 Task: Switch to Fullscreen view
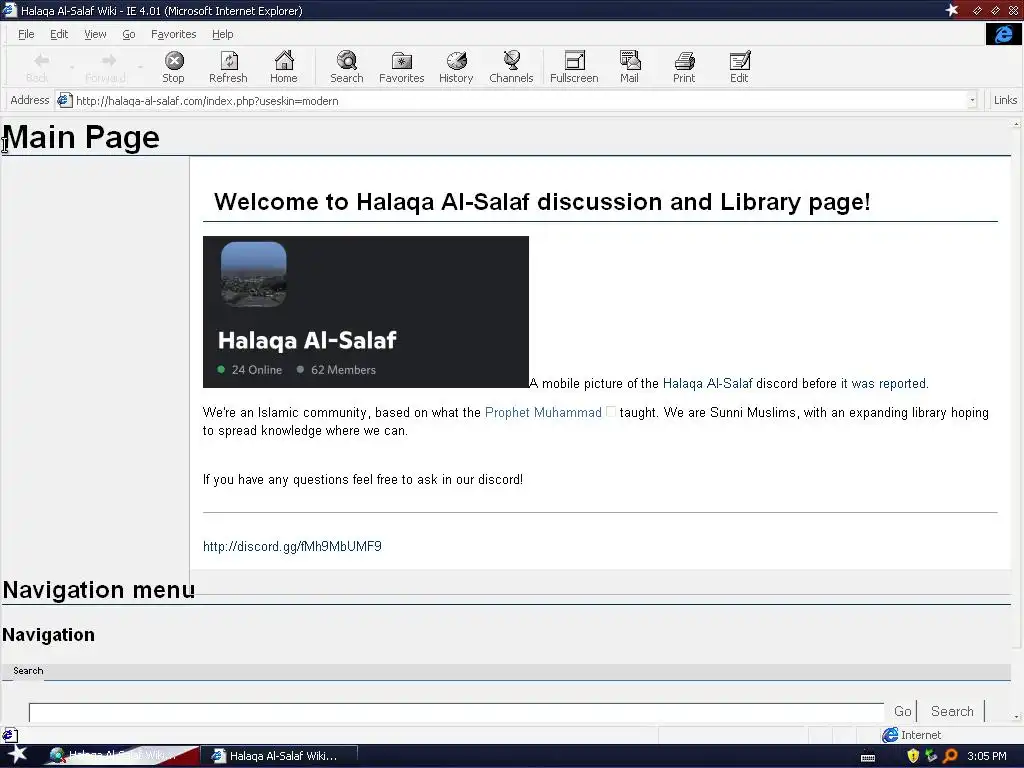tap(574, 67)
